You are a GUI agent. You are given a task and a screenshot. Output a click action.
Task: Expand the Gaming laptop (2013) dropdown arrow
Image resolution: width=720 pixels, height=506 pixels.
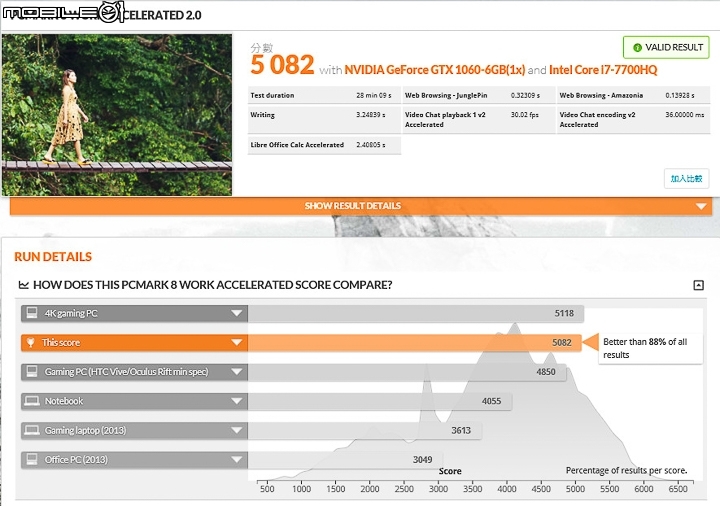pyautogui.click(x=236, y=431)
